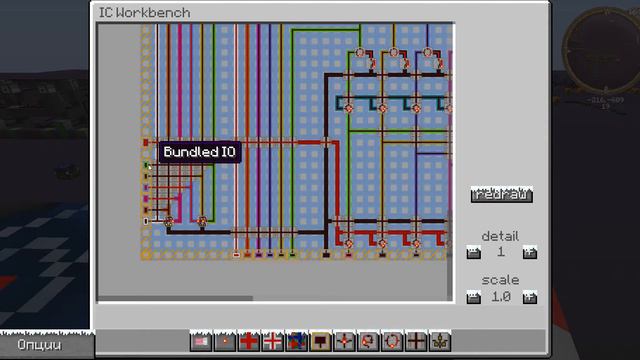The width and height of the screenshot is (640, 360).
Task: Click the horizontal scrollbar under the circuit canvas
Action: tap(175, 298)
